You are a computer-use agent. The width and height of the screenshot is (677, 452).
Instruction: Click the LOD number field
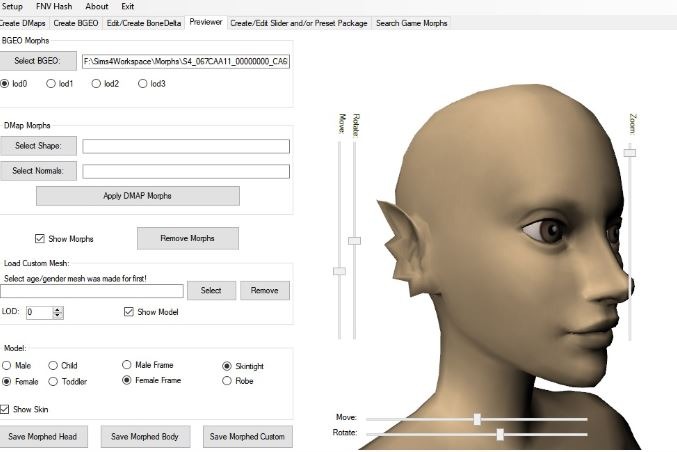click(x=39, y=313)
